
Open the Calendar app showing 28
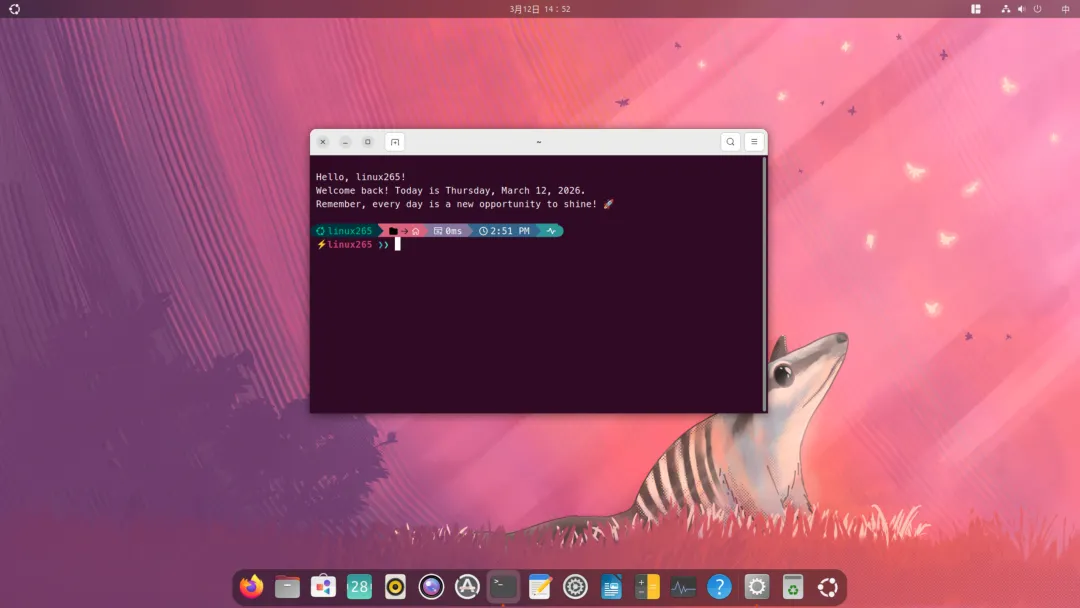[359, 587]
